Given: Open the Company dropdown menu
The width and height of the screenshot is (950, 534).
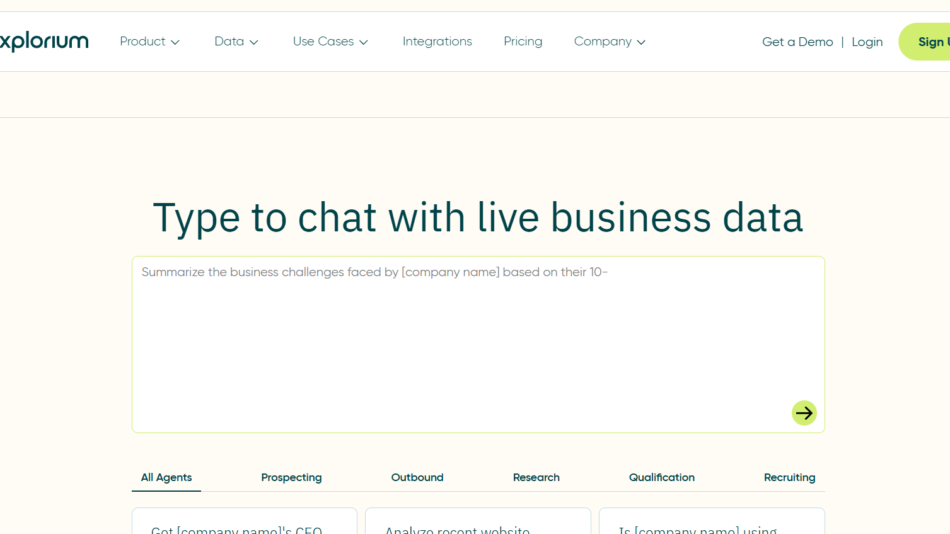Looking at the screenshot, I should click(x=609, y=42).
